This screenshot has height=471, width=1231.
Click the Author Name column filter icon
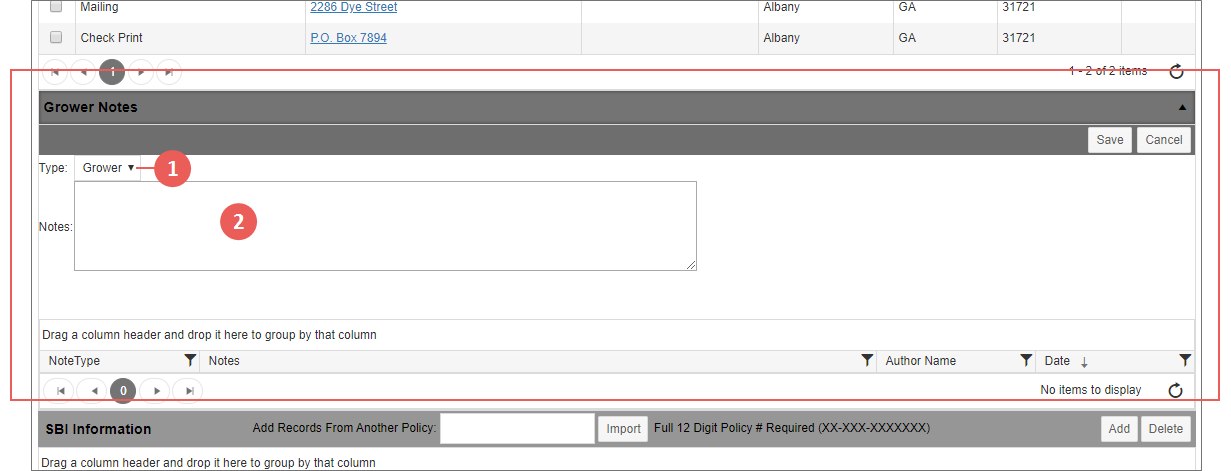coord(1025,361)
